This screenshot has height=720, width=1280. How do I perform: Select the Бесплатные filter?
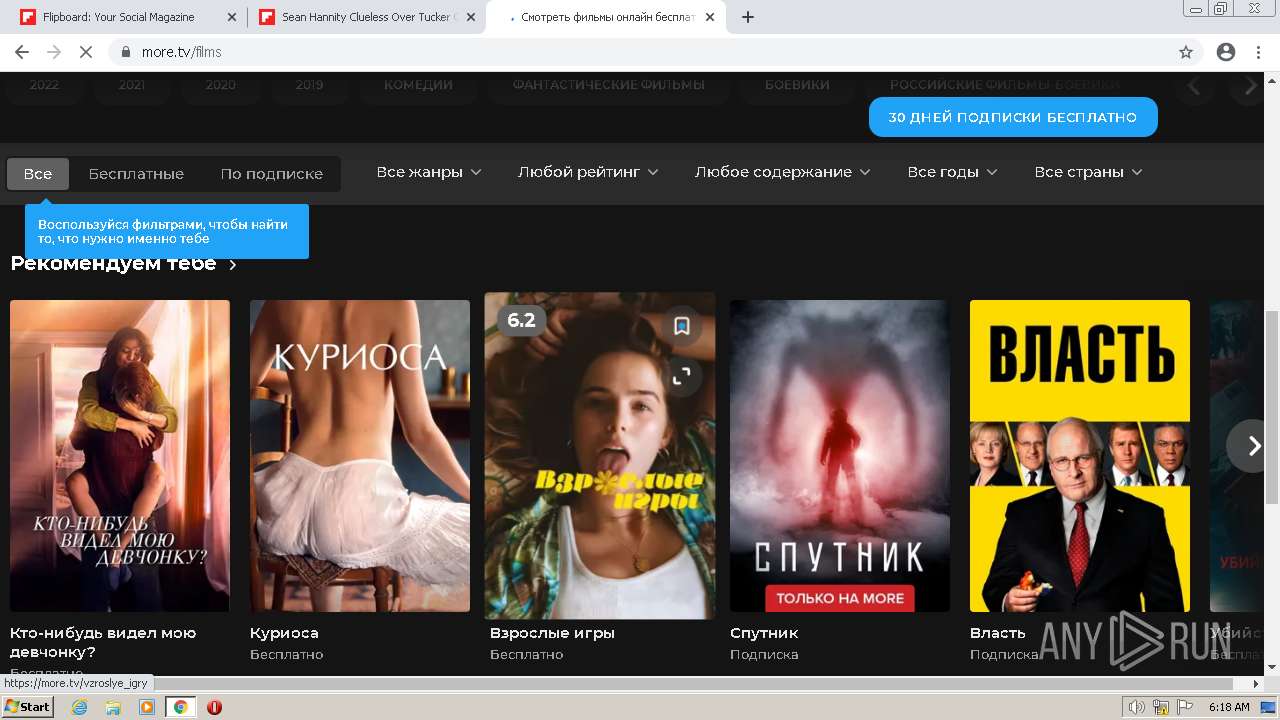(x=136, y=174)
